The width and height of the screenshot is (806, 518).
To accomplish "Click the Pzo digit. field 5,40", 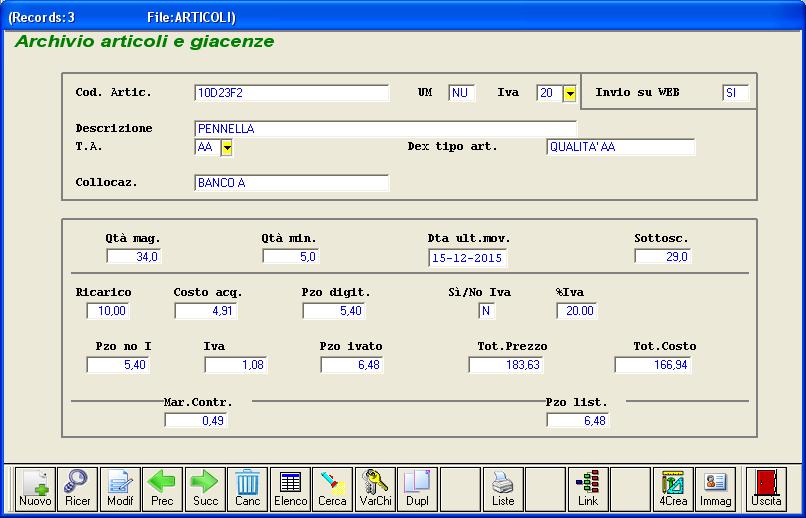I will point(334,311).
